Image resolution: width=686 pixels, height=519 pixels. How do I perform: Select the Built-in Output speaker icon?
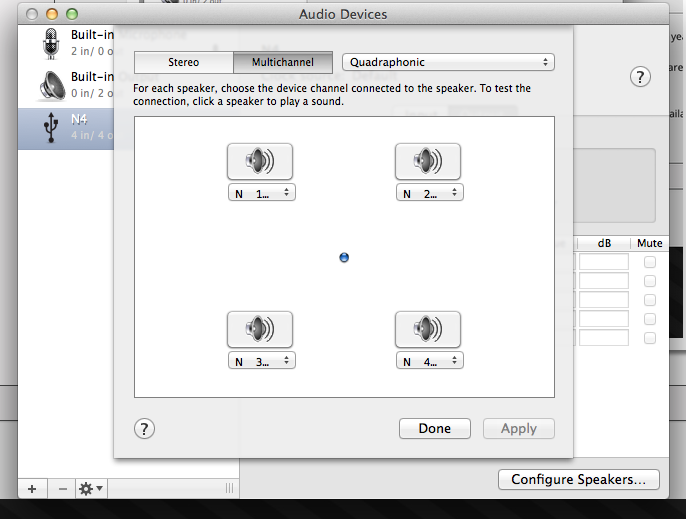(x=52, y=86)
